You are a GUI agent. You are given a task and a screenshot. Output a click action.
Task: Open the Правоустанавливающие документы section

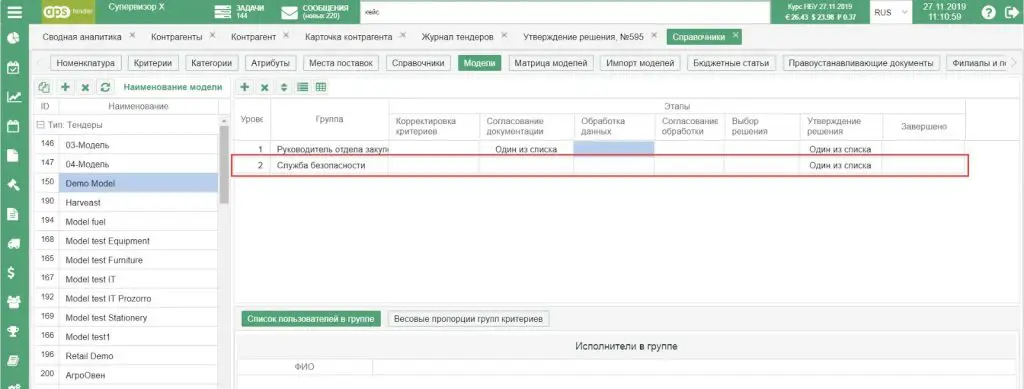point(861,63)
